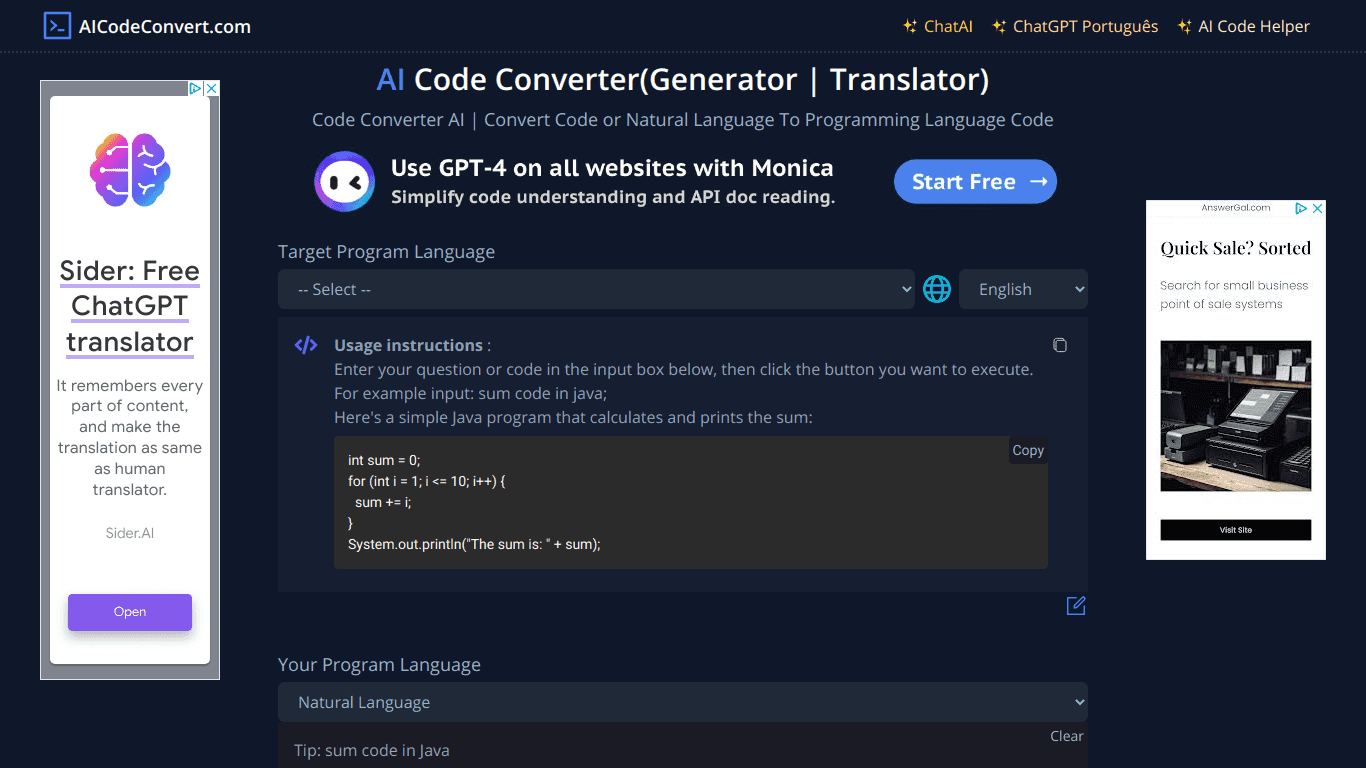Viewport: 1366px width, 768px height.
Task: Open the English language dropdown
Action: (1023, 289)
